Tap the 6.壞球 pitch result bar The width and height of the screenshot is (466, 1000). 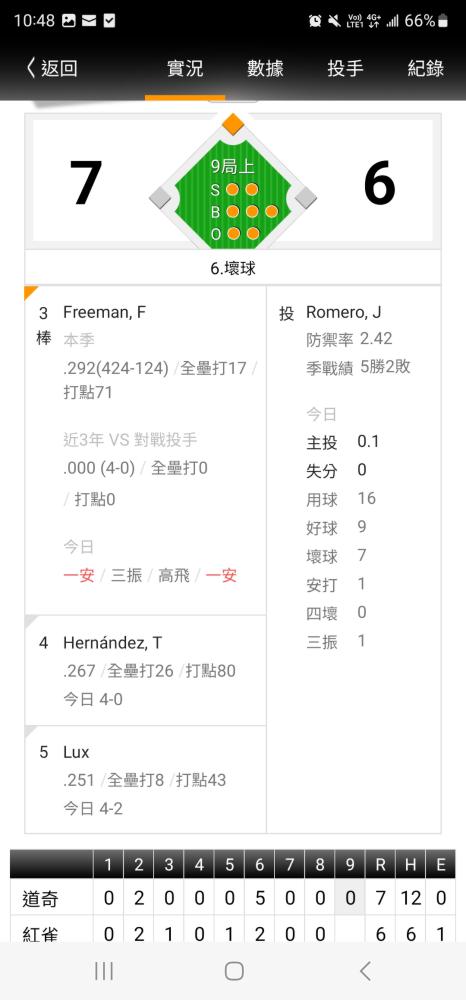(x=233, y=268)
